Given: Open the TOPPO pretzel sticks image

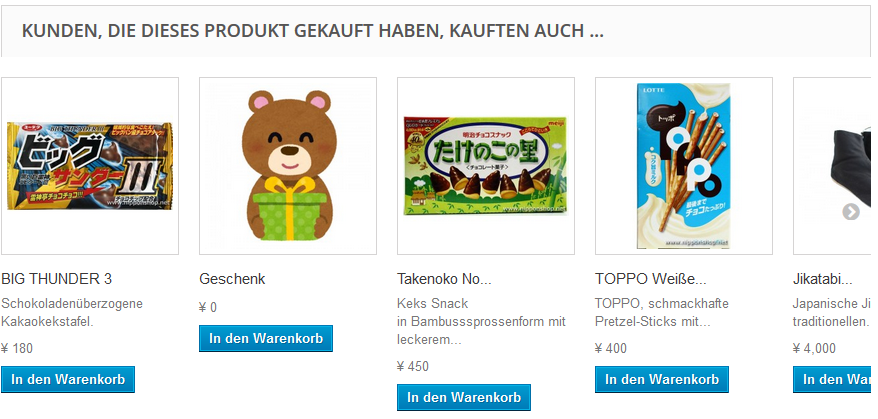Looking at the screenshot, I should (x=684, y=166).
